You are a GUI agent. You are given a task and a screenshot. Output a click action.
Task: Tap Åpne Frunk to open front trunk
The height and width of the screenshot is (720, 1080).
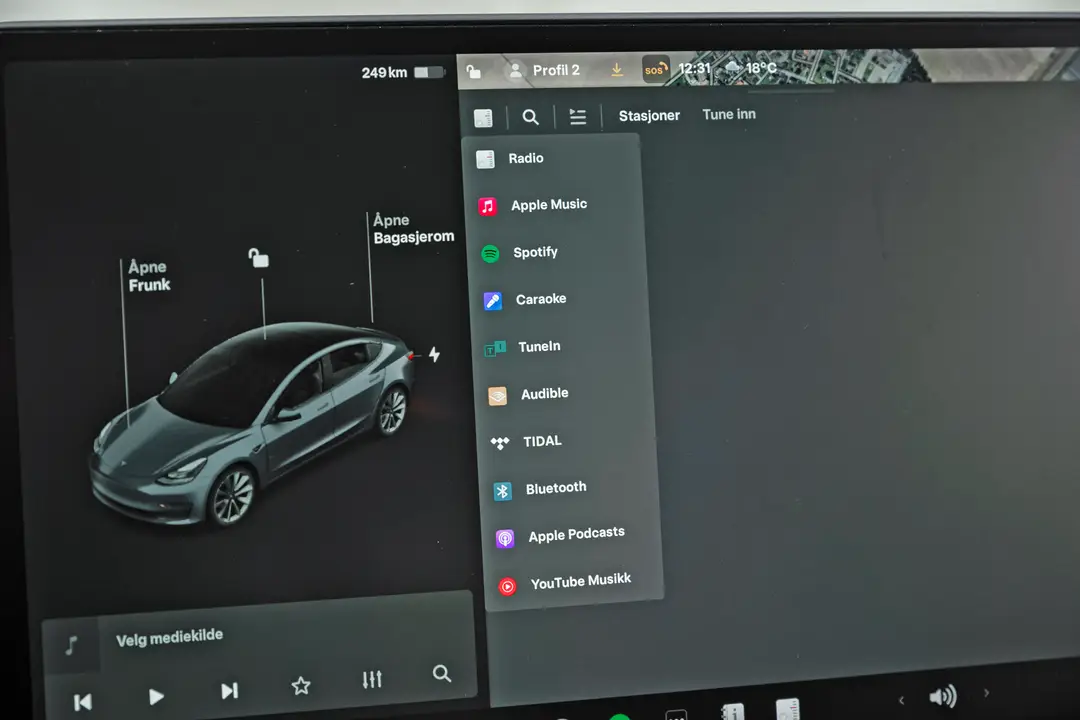[x=149, y=276]
